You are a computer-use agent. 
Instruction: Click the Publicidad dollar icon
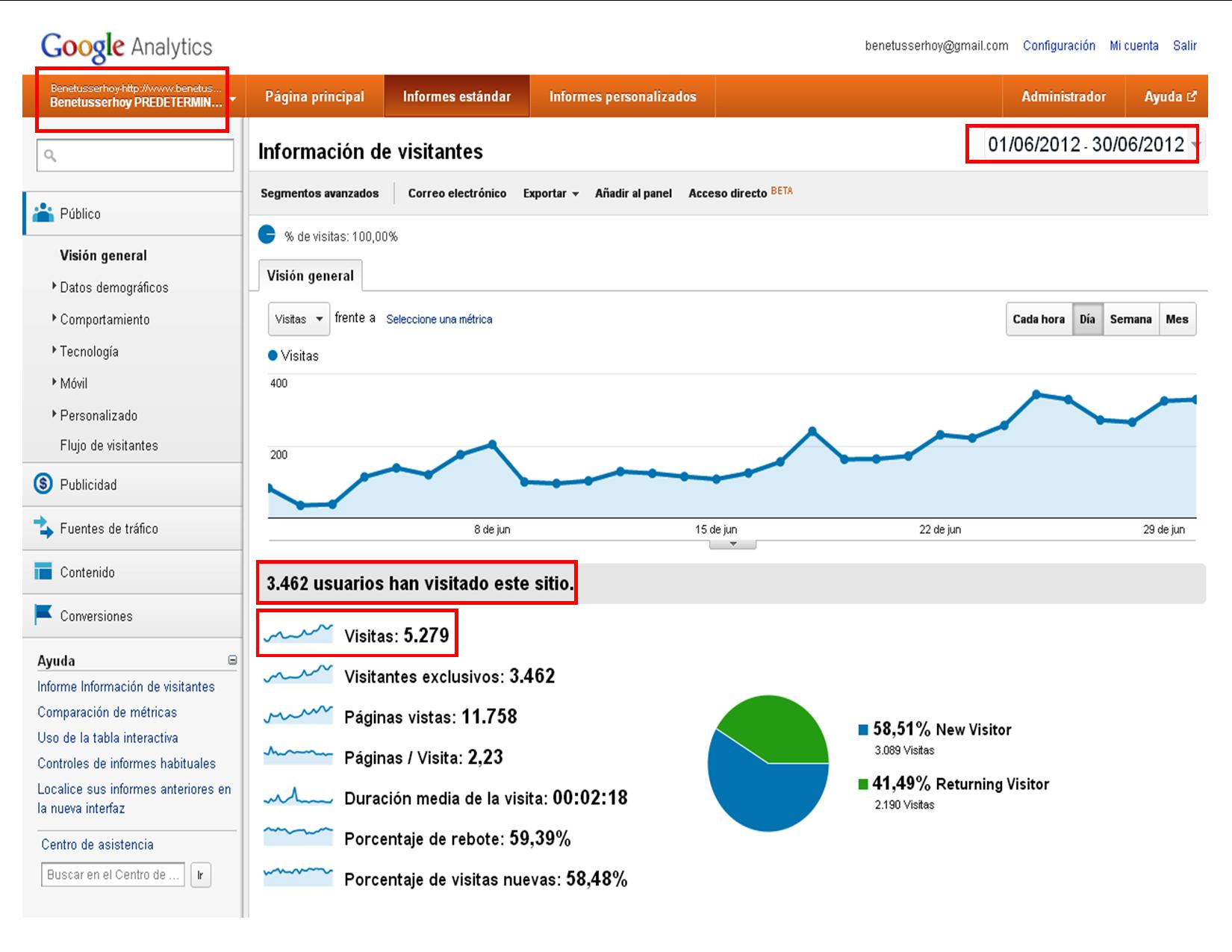click(43, 484)
